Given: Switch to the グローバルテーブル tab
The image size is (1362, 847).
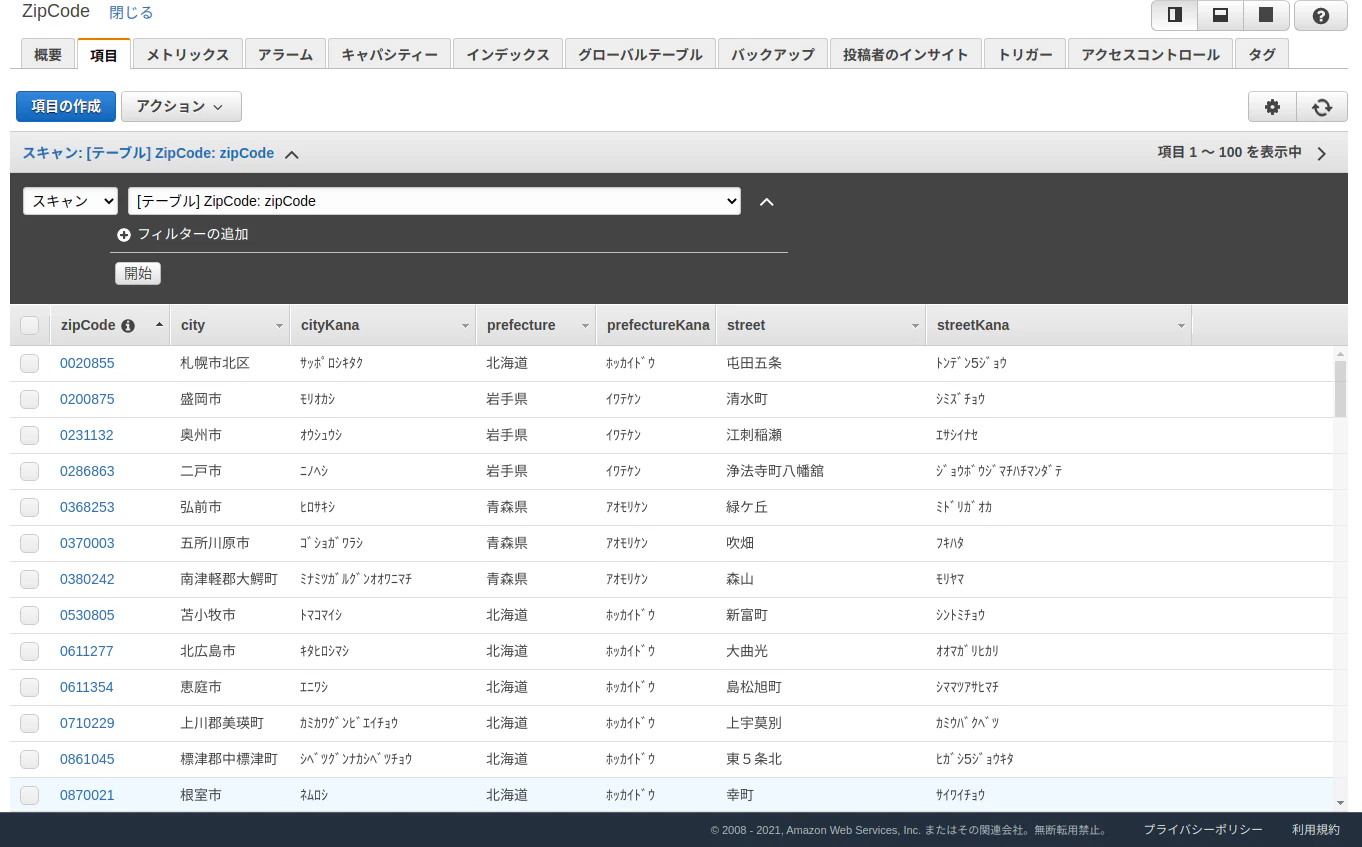Looking at the screenshot, I should coord(640,54).
